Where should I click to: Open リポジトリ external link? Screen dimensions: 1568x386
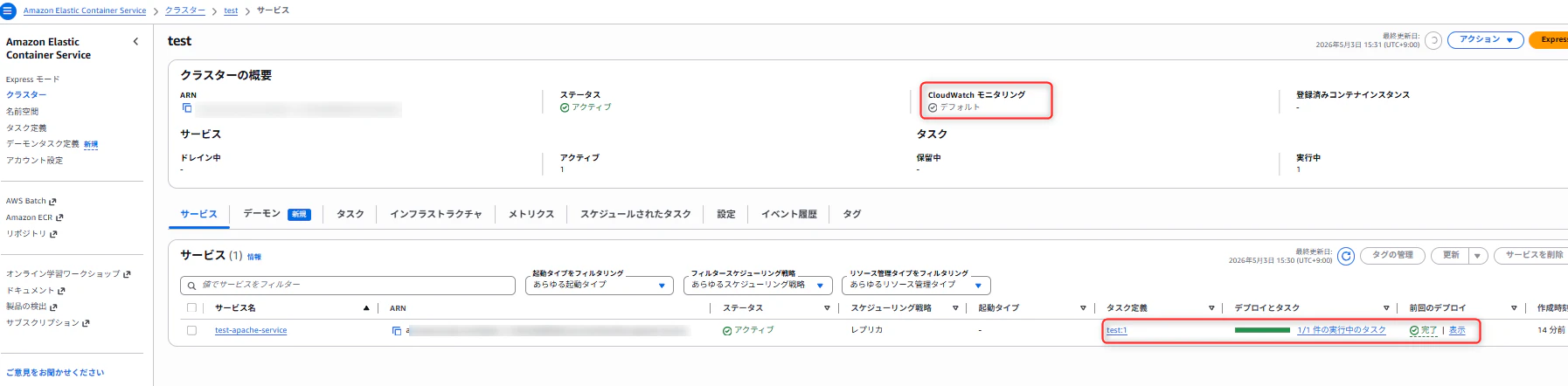pos(31,234)
